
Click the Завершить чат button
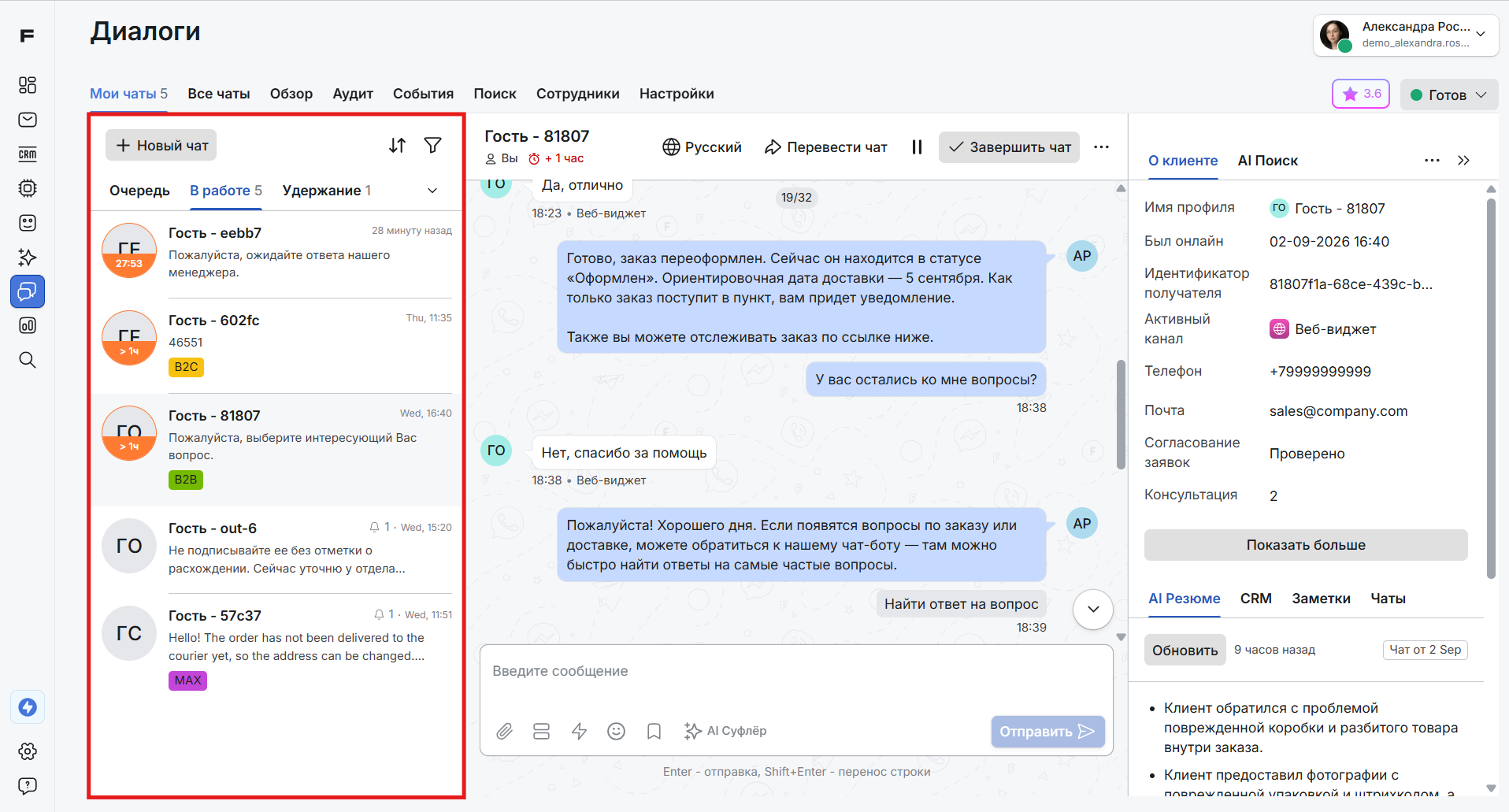(1009, 147)
